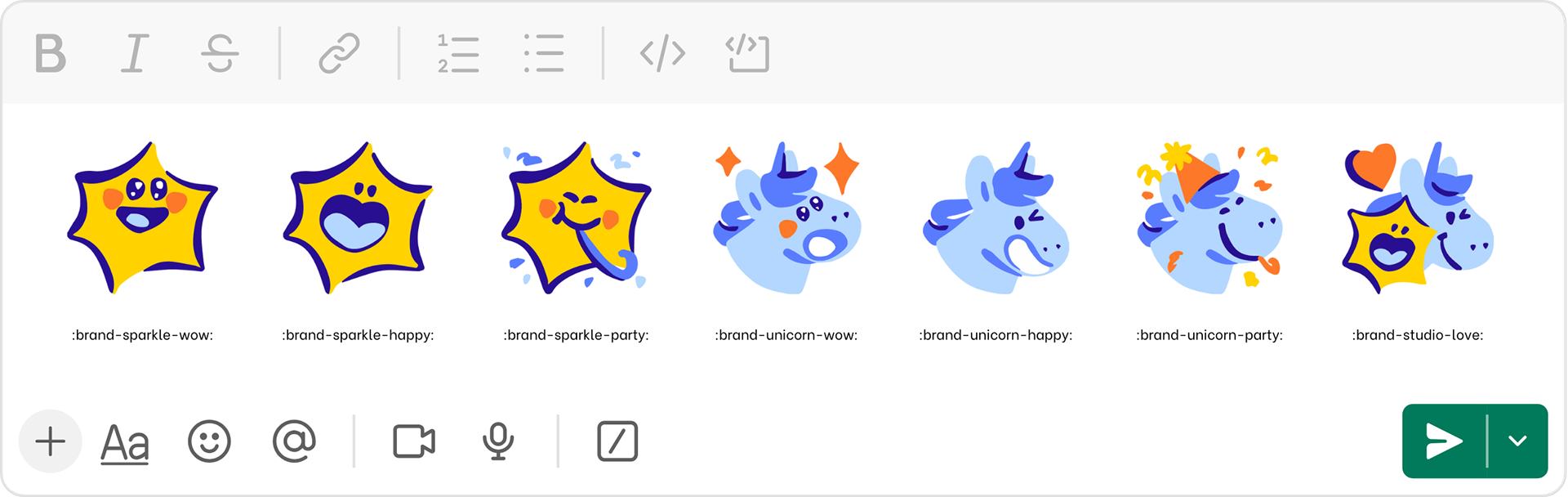Send the message now
This screenshot has width=1568, height=497.
1444,441
